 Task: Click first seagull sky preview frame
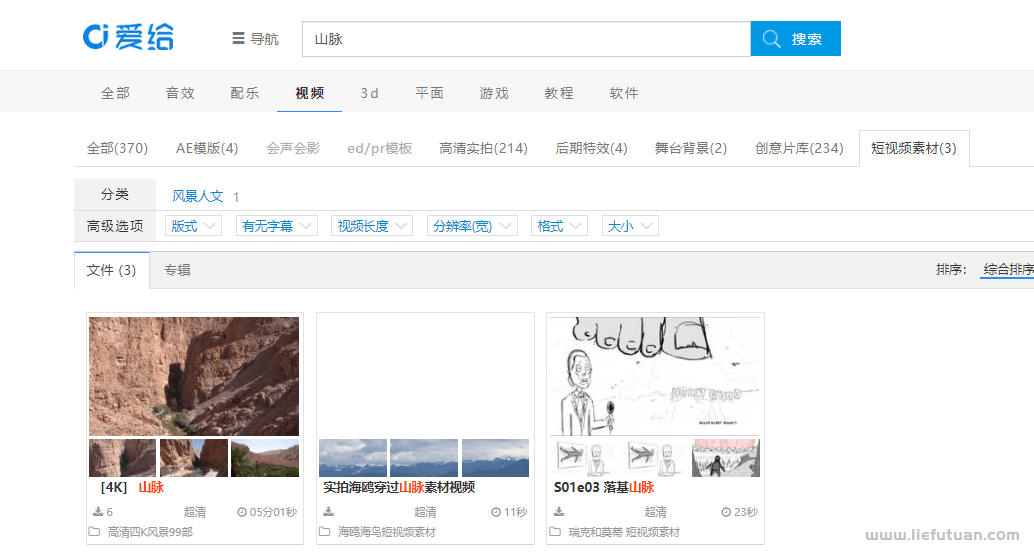click(x=353, y=458)
